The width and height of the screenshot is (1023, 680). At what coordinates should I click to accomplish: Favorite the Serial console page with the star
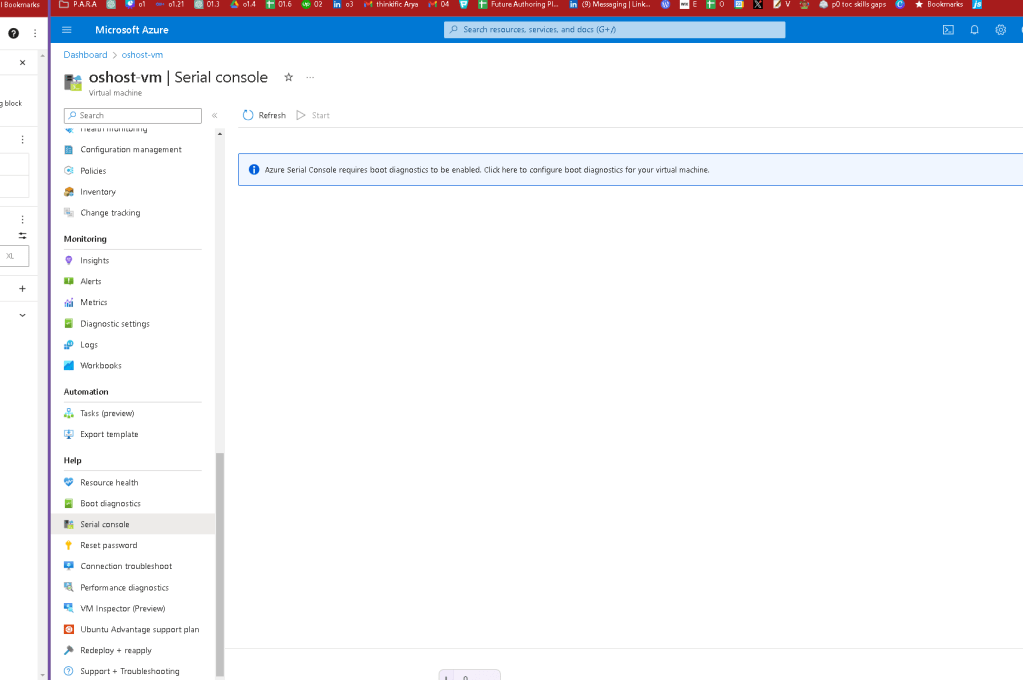click(288, 77)
